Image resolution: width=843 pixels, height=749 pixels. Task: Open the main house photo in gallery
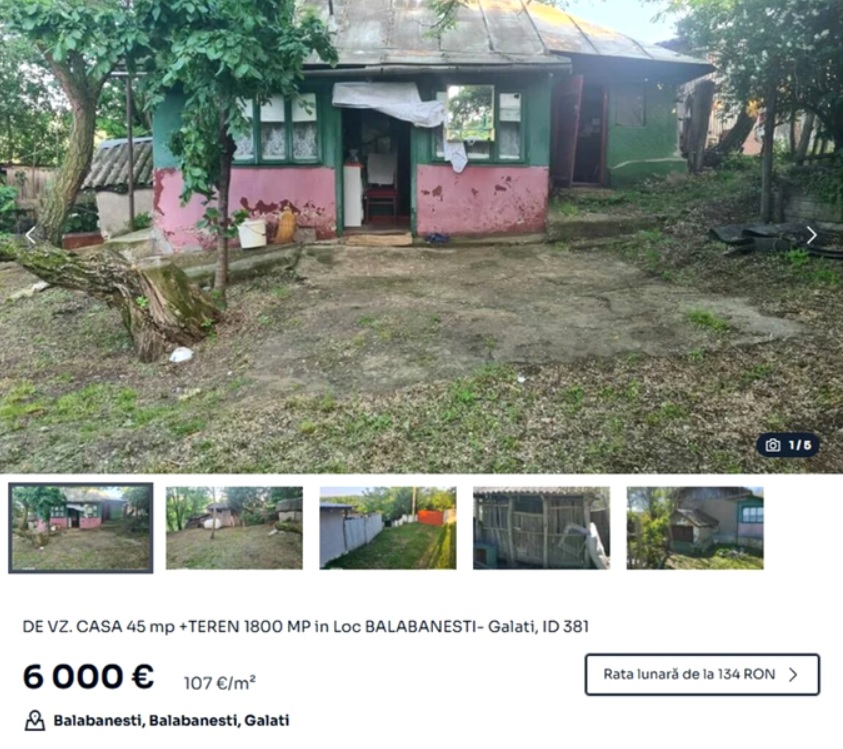tap(422, 237)
